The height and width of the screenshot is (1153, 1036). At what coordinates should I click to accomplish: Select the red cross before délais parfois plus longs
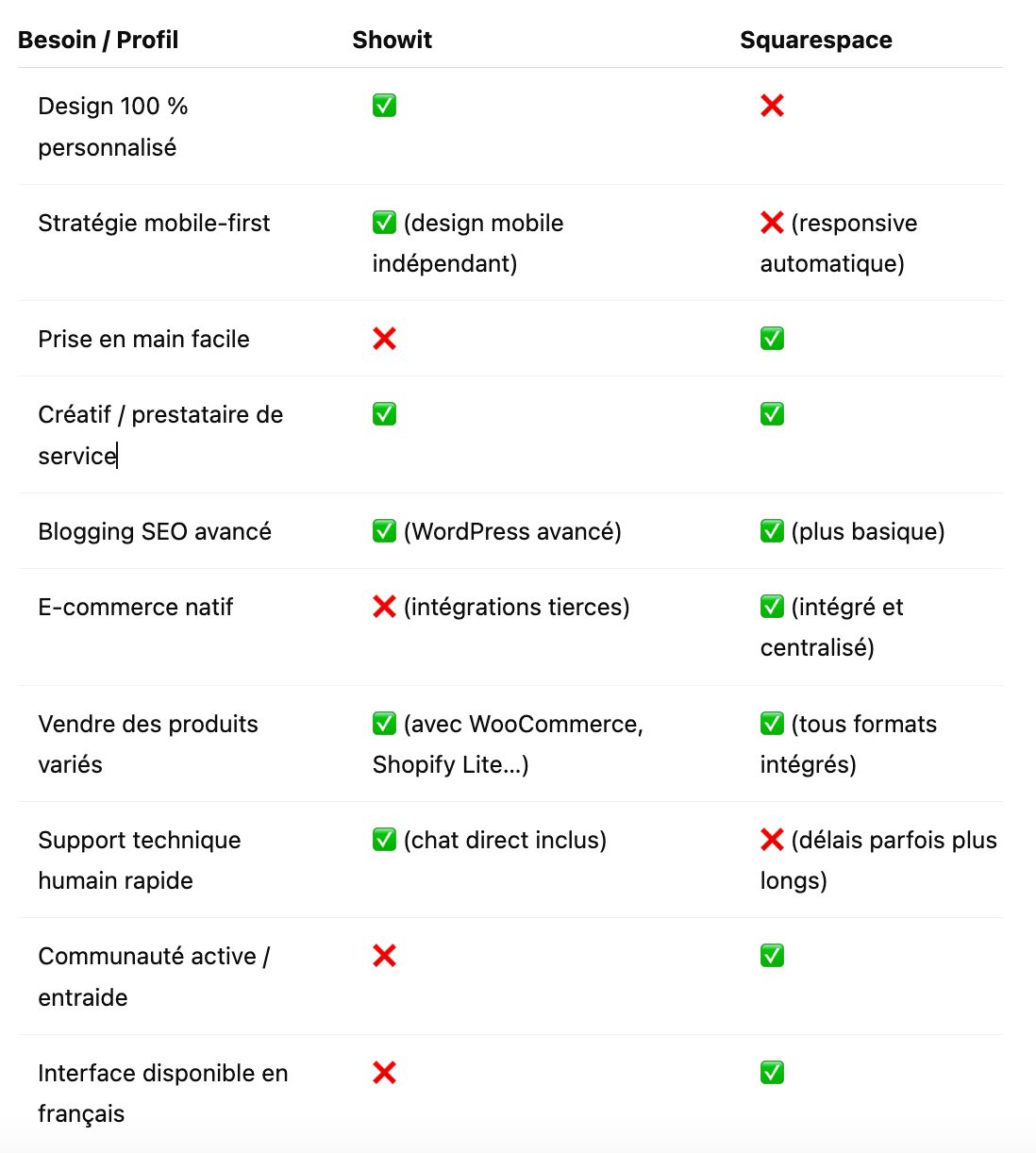pyautogui.click(x=772, y=840)
